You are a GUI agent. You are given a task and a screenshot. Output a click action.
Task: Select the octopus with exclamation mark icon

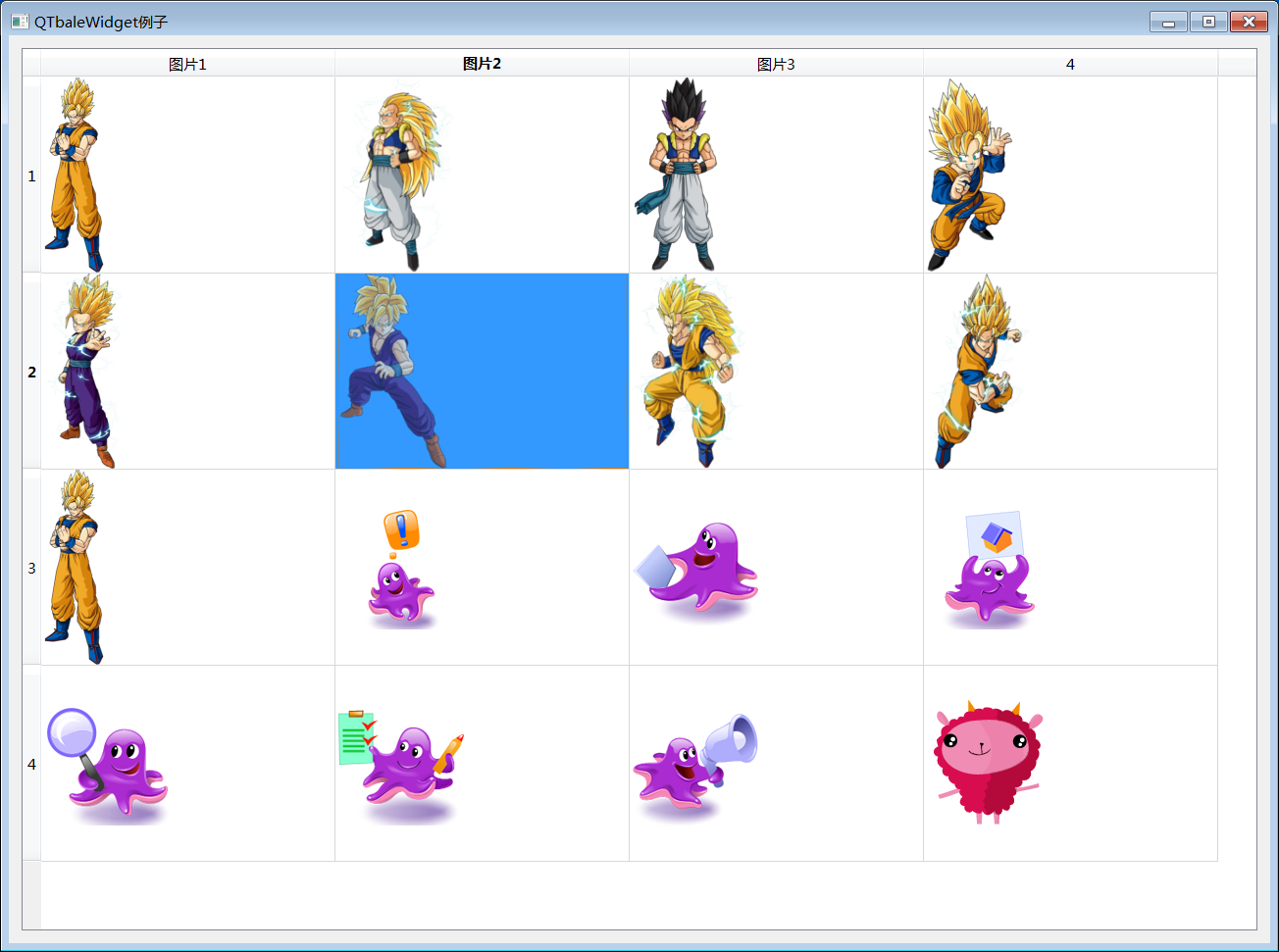click(400, 569)
